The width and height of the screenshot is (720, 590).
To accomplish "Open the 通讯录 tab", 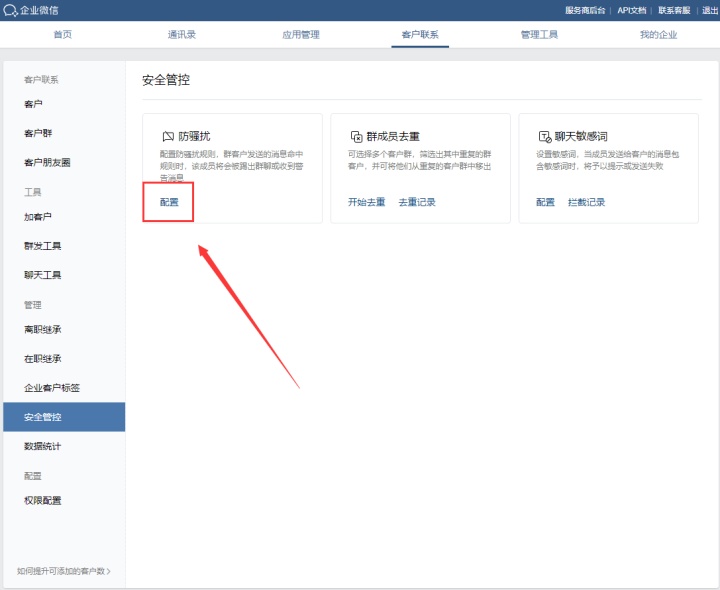I will (x=181, y=34).
